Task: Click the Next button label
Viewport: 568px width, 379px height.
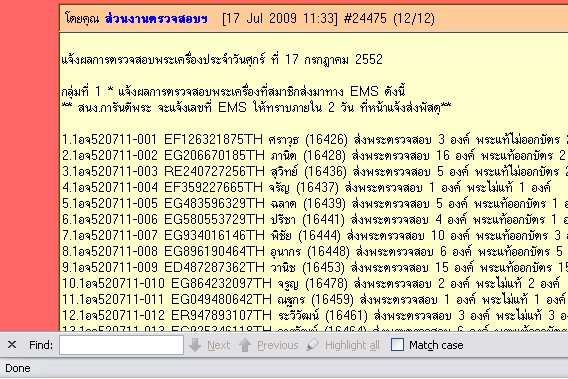Action: [x=219, y=345]
